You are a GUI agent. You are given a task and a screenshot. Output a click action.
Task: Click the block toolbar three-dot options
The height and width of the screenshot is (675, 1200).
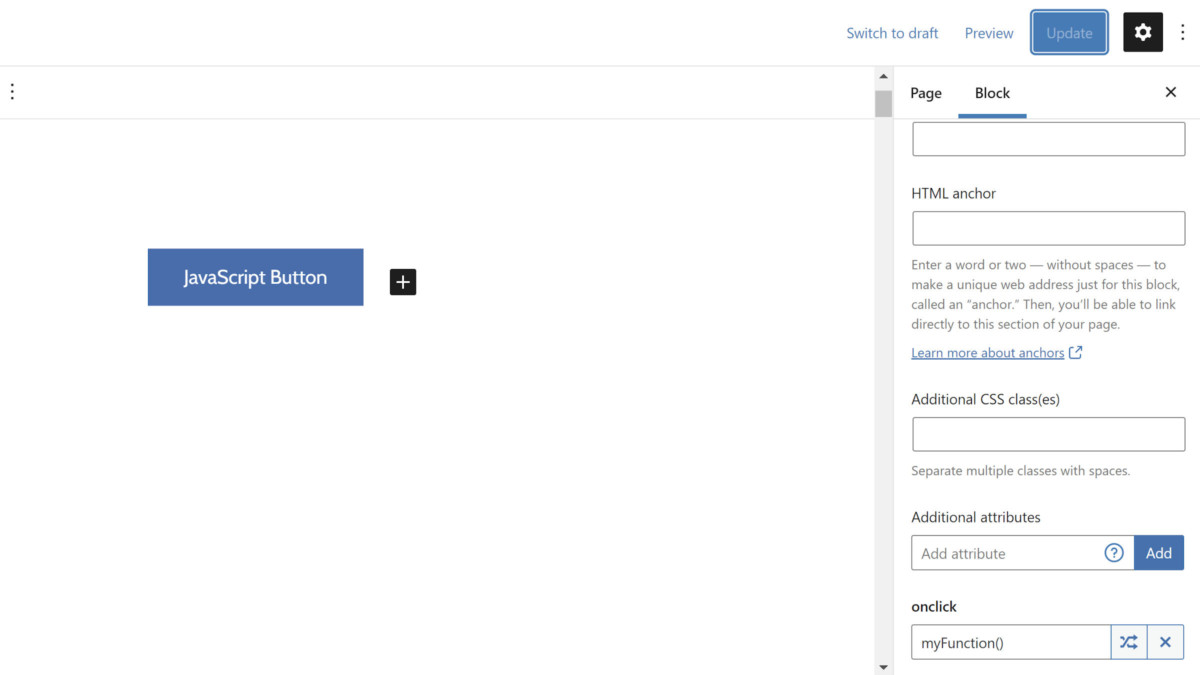pyautogui.click(x=12, y=92)
